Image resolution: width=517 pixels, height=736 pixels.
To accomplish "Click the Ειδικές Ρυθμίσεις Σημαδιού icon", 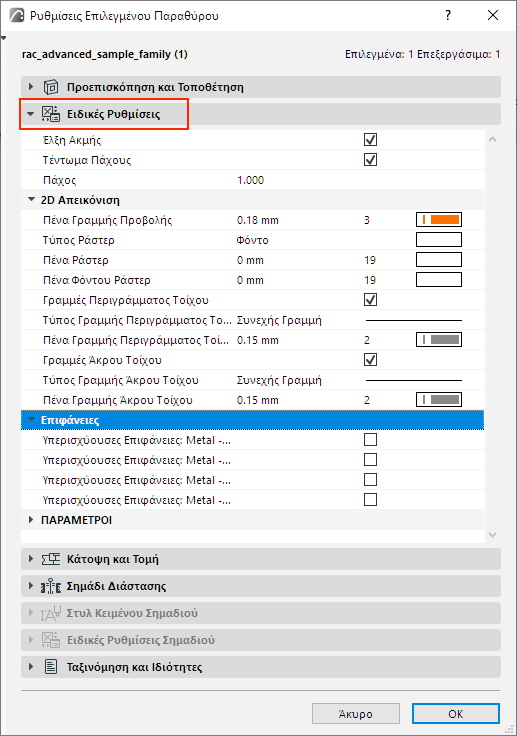I will coord(51,640).
